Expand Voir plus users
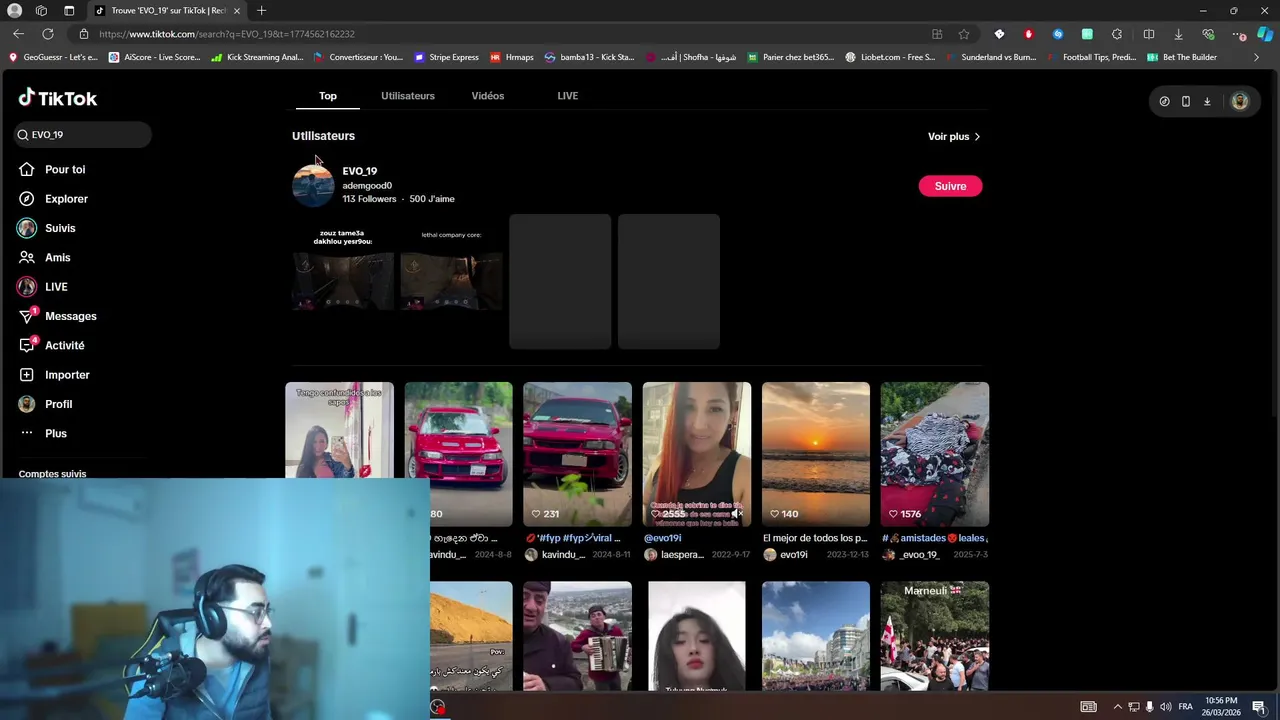1280x720 pixels. coord(954,137)
